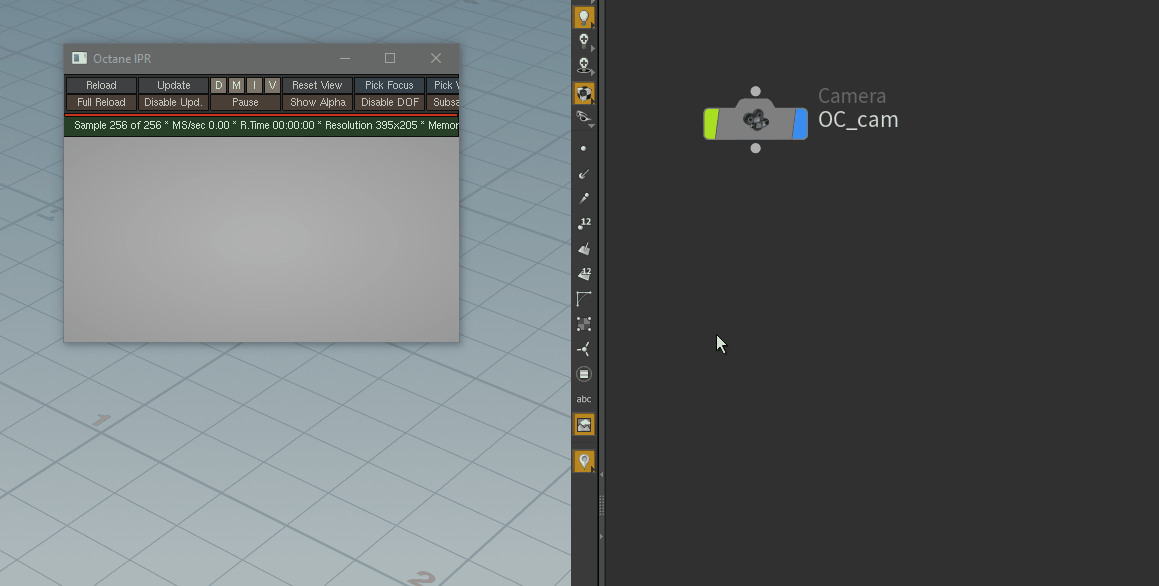This screenshot has height=586, width=1159.
Task: Click the circled lines display option icon
Action: click(x=583, y=374)
